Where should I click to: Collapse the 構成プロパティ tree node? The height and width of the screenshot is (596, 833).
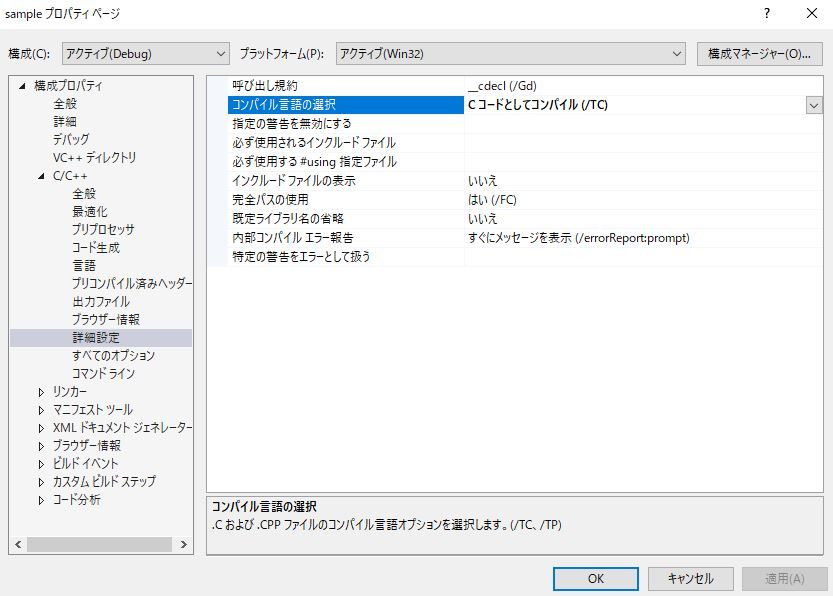pyautogui.click(x=25, y=86)
